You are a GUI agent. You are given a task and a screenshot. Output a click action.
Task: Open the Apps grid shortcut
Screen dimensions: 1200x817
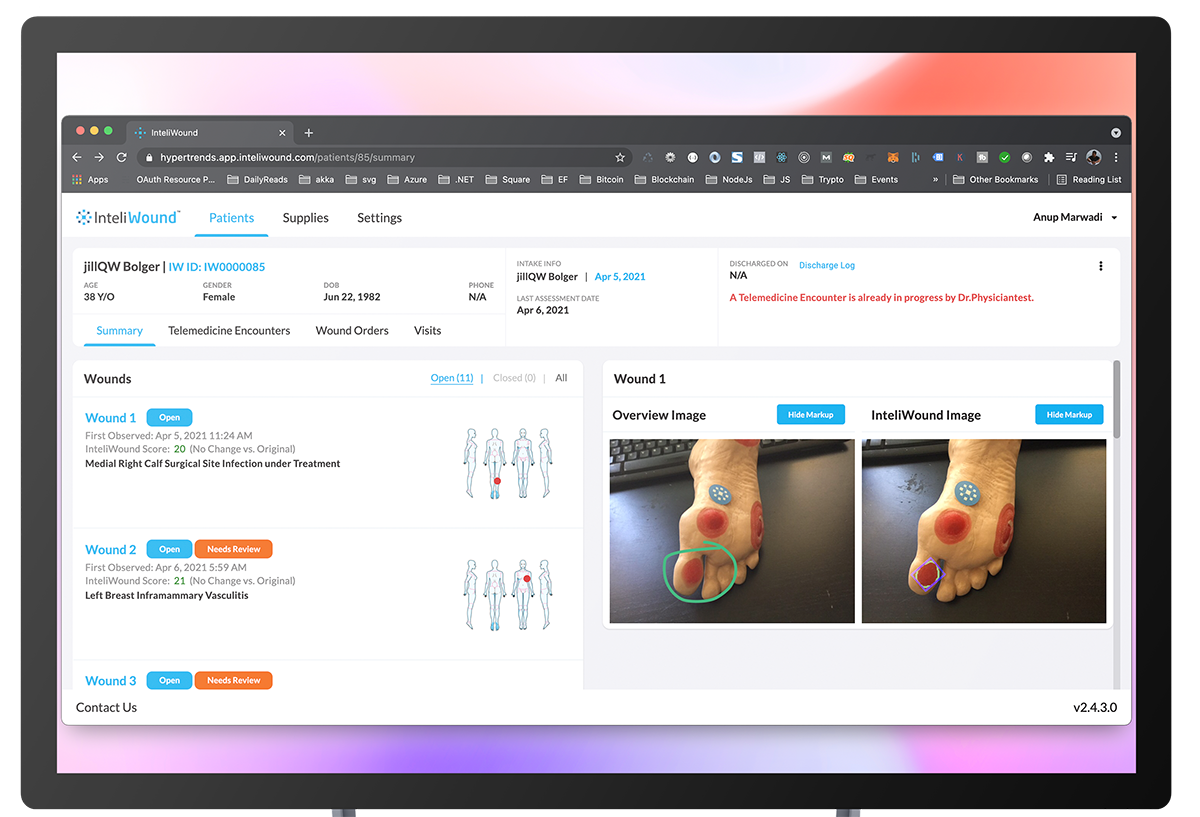[90, 180]
